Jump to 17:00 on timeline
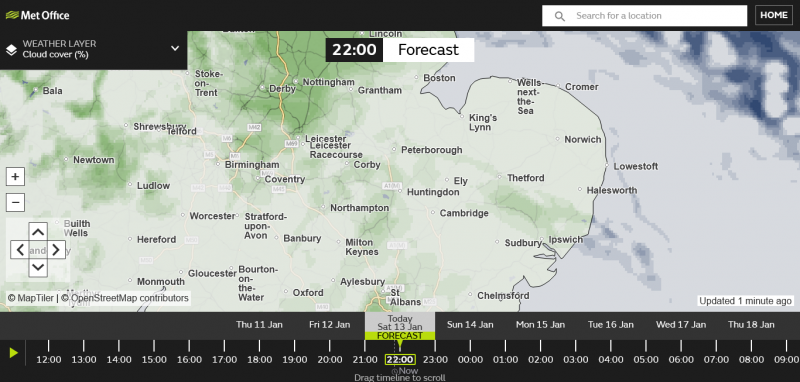Viewport: 800px width, 382px height. (x=224, y=360)
